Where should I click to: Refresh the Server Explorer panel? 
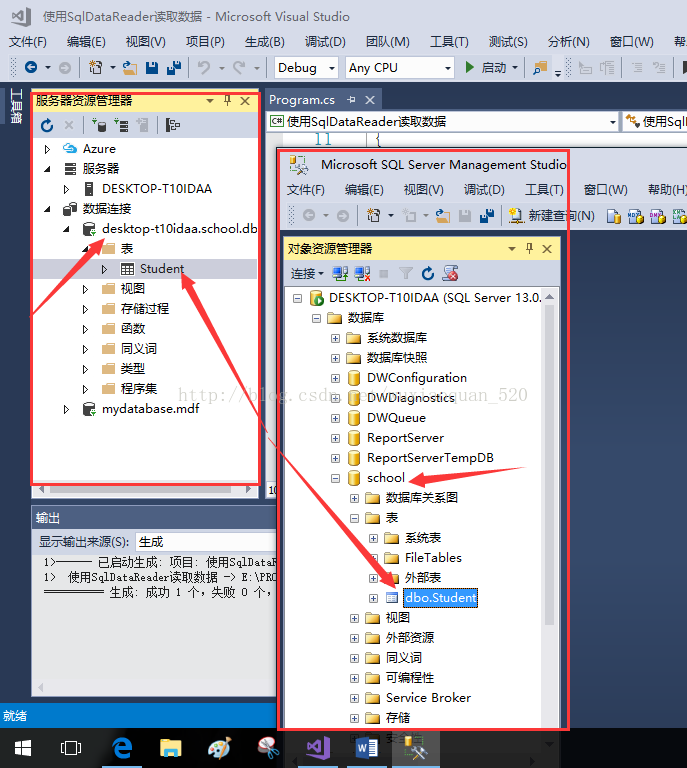click(47, 125)
